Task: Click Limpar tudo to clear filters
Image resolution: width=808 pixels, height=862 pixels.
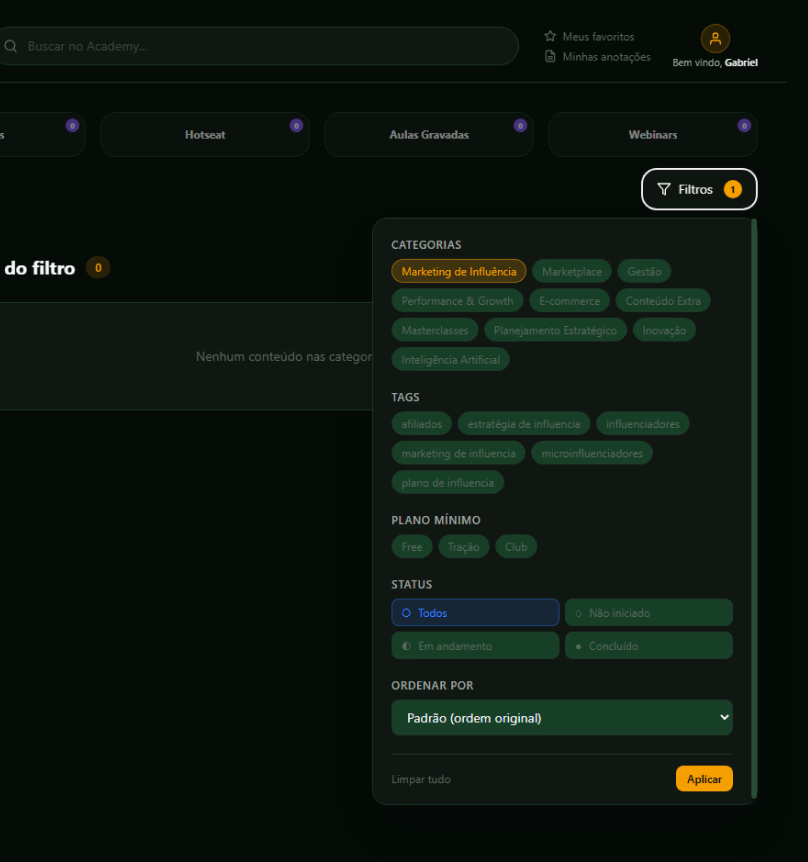Action: pos(421,779)
